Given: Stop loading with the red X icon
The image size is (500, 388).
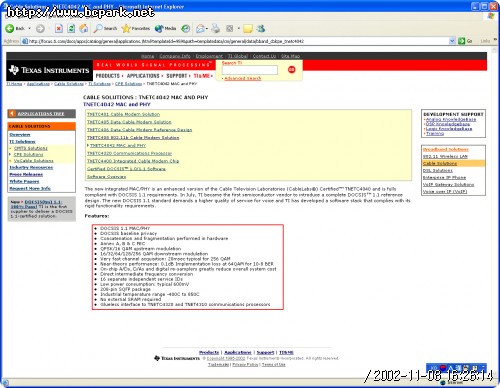Looking at the screenshot, I should click(x=59, y=29).
